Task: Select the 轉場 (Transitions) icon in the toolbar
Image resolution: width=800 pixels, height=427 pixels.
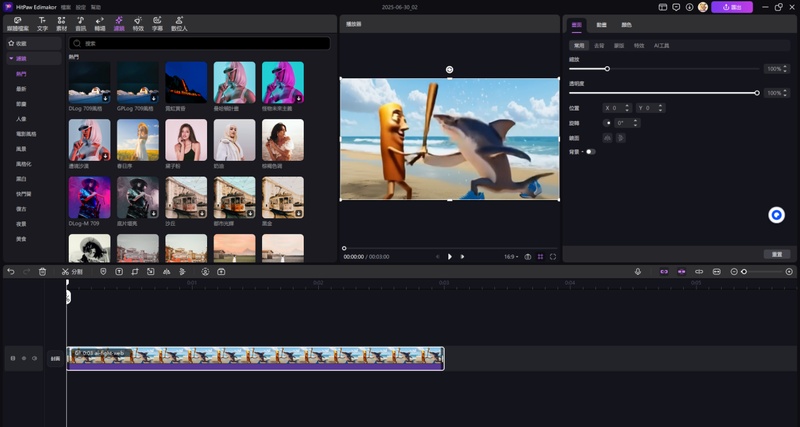Action: pyautogui.click(x=100, y=21)
